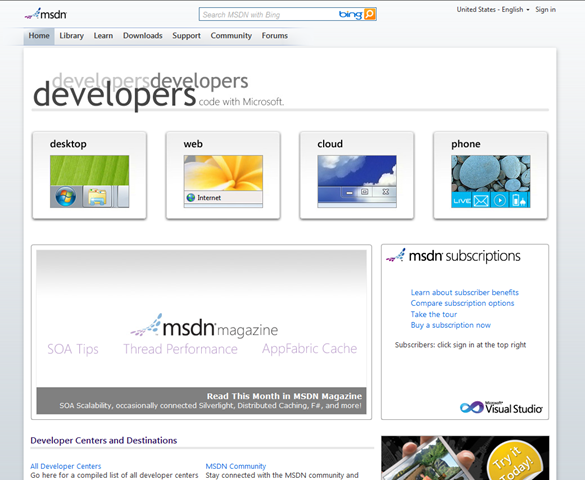Click the Visual Studio logo
Image resolution: width=585 pixels, height=480 pixels.
[501, 407]
